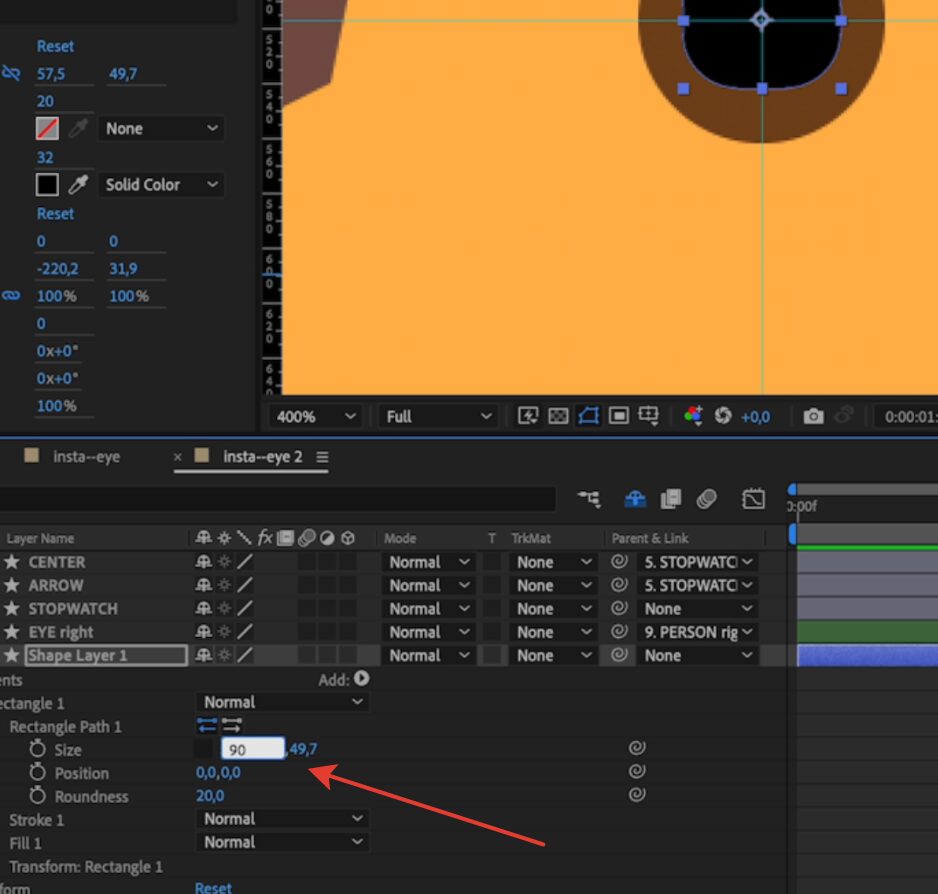
Task: Click the Region of Interest icon
Action: (619, 415)
